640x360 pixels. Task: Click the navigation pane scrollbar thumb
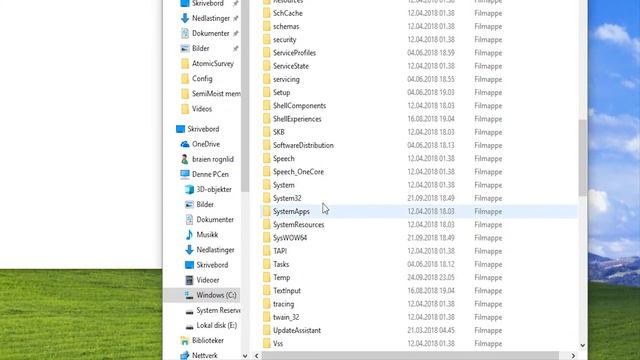(x=245, y=96)
